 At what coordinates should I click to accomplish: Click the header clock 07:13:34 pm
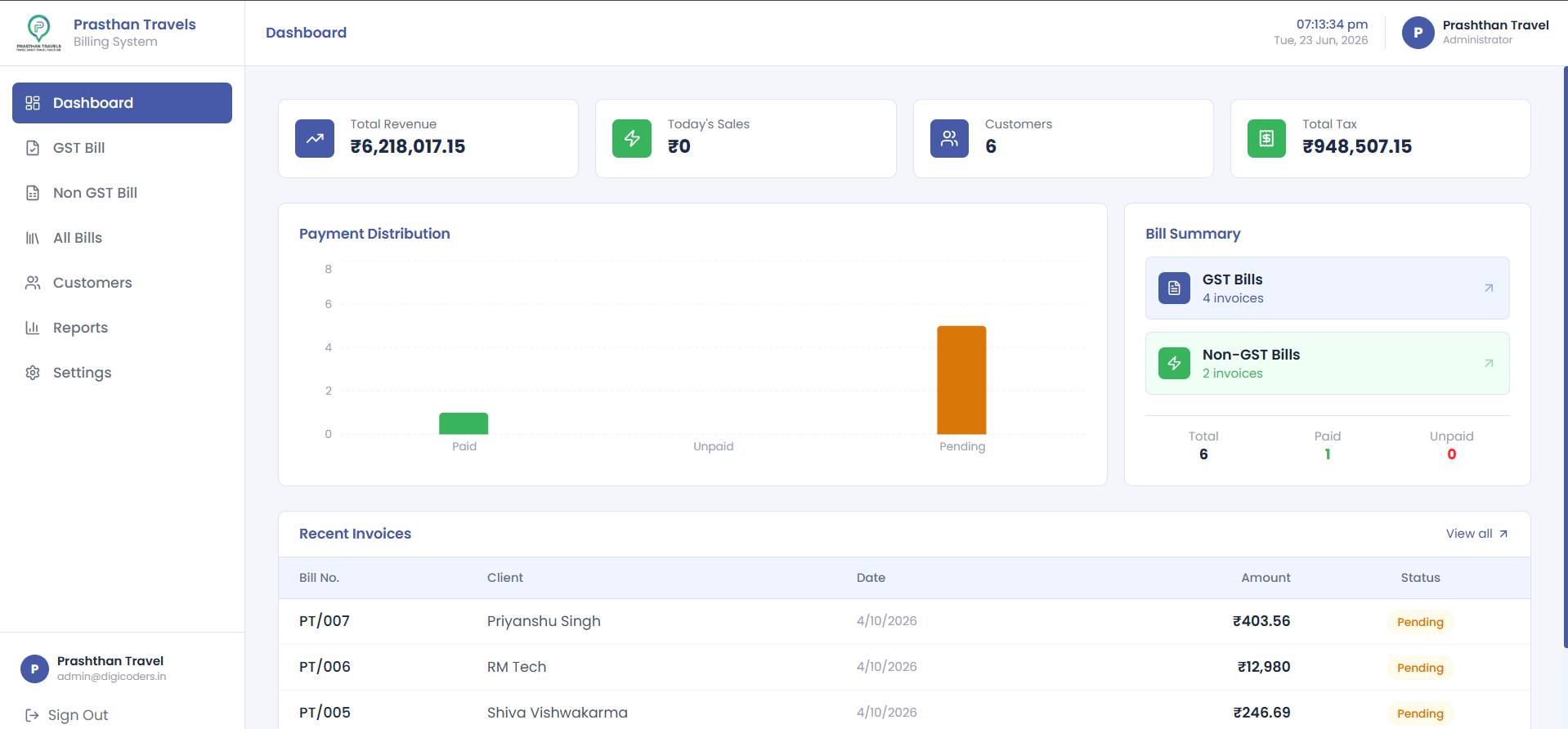[x=1332, y=25]
